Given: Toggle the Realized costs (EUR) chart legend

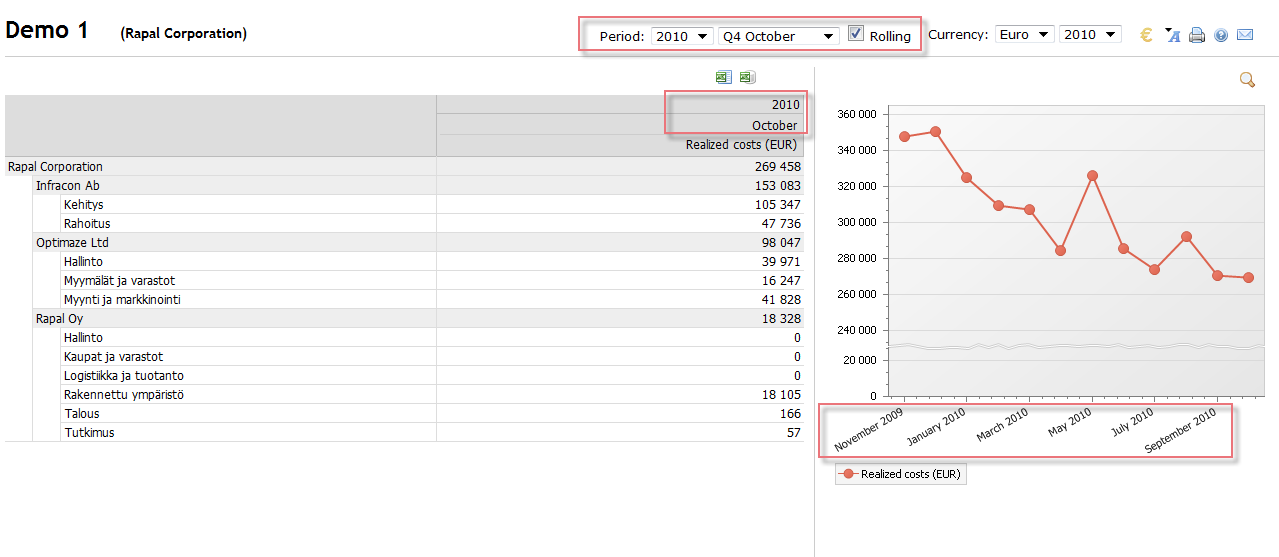Looking at the screenshot, I should tap(901, 474).
